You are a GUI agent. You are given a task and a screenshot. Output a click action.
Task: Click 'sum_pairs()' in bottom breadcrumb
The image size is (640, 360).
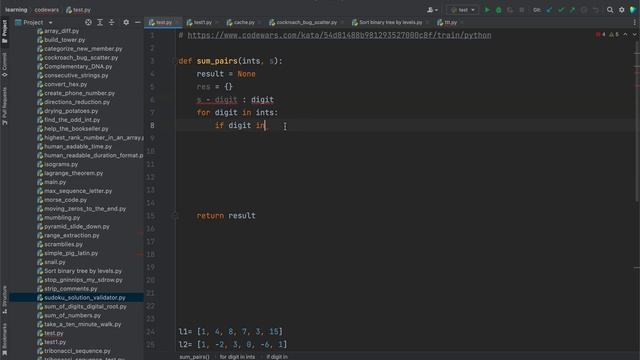[194, 357]
